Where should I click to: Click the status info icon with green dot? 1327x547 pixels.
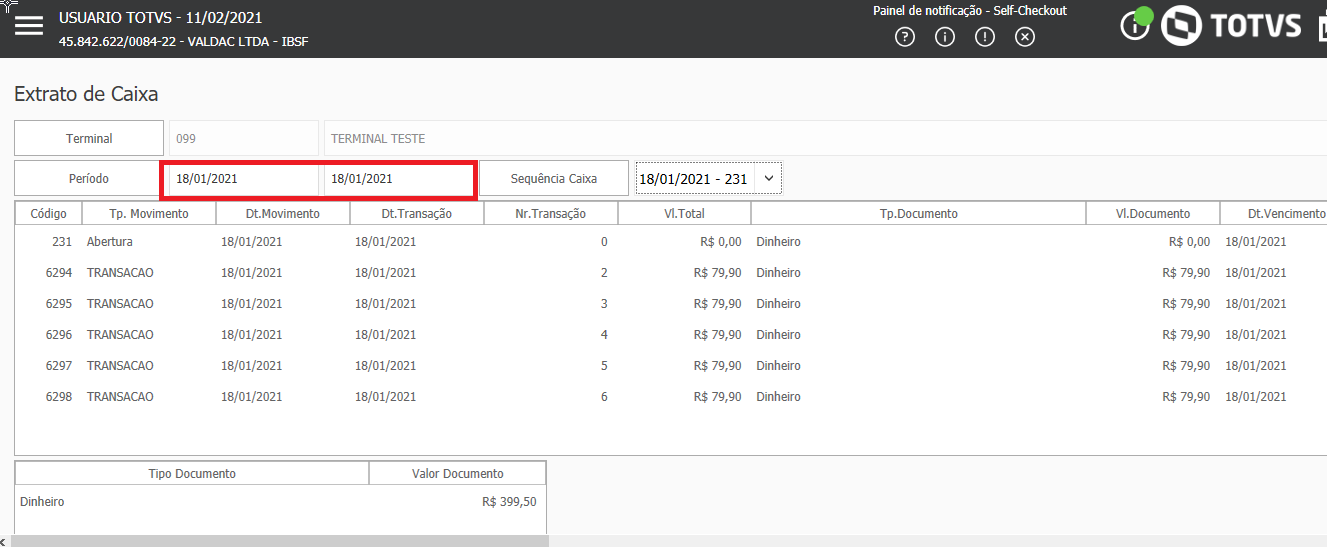pyautogui.click(x=1137, y=24)
